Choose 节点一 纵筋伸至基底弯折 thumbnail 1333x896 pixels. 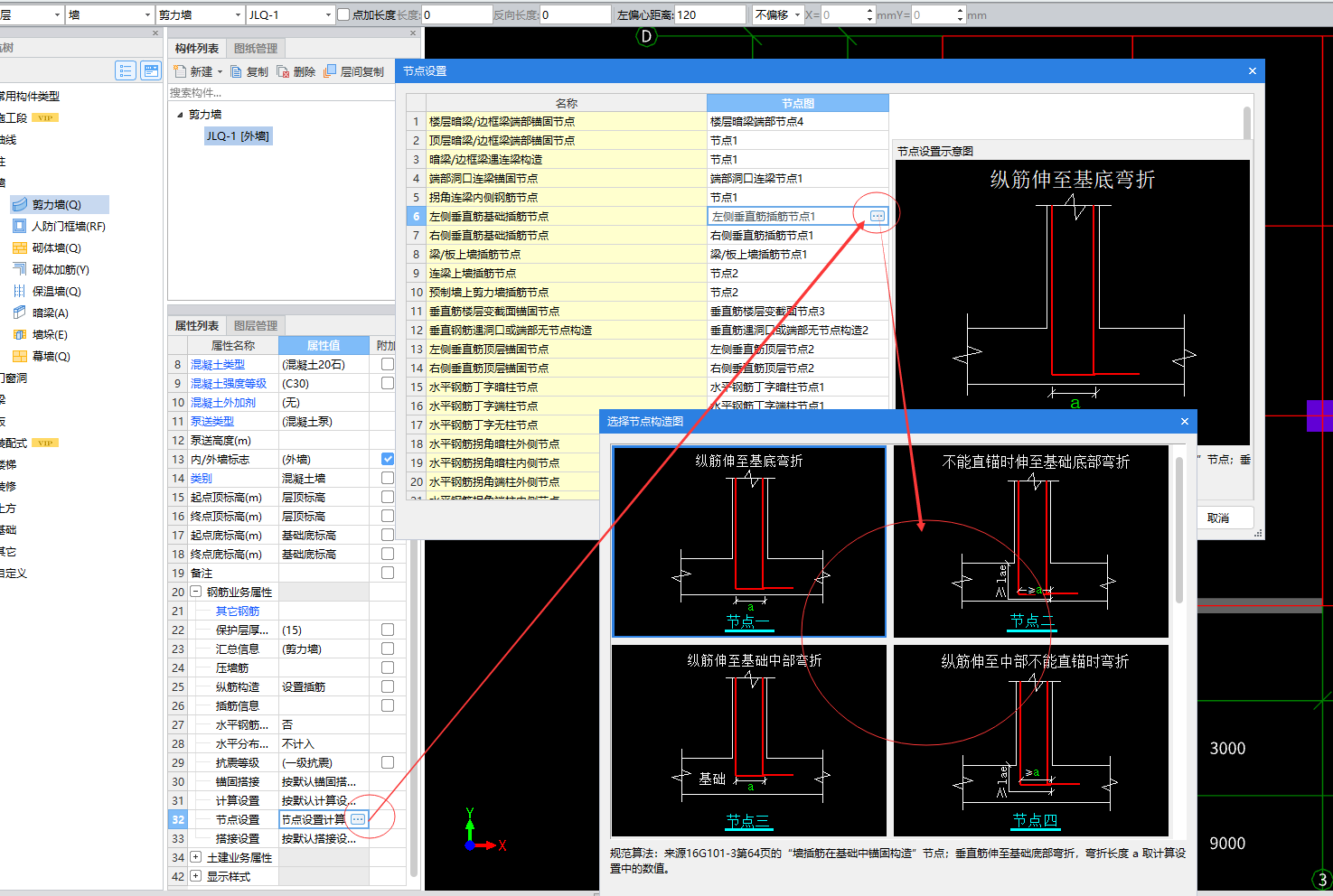749,542
